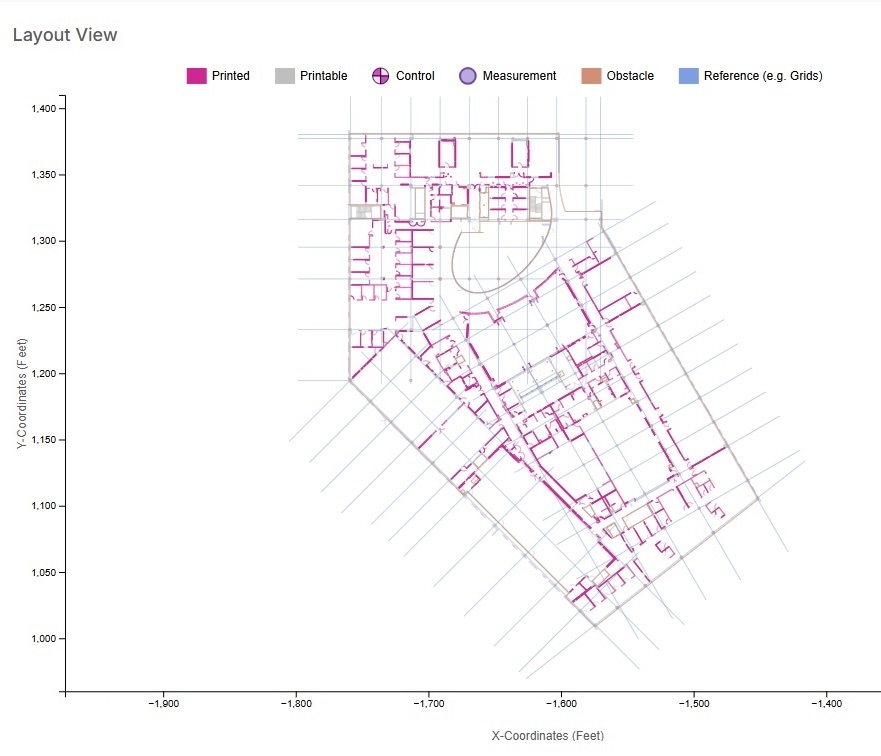The width and height of the screenshot is (881, 756).
Task: Click the 1,150 y-axis tick label
Action: 44,440
